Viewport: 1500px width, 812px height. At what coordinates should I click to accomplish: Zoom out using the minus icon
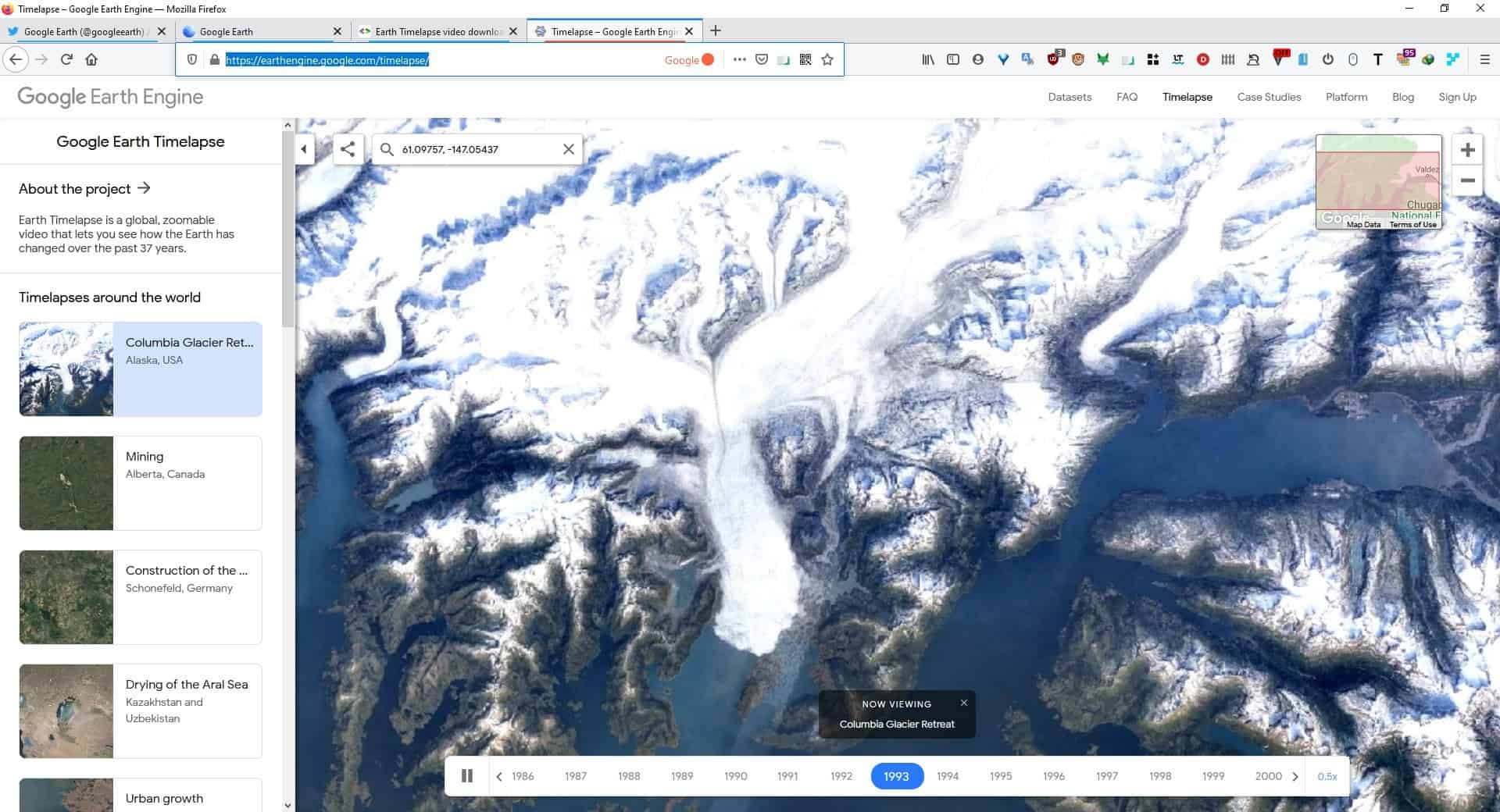(x=1467, y=181)
